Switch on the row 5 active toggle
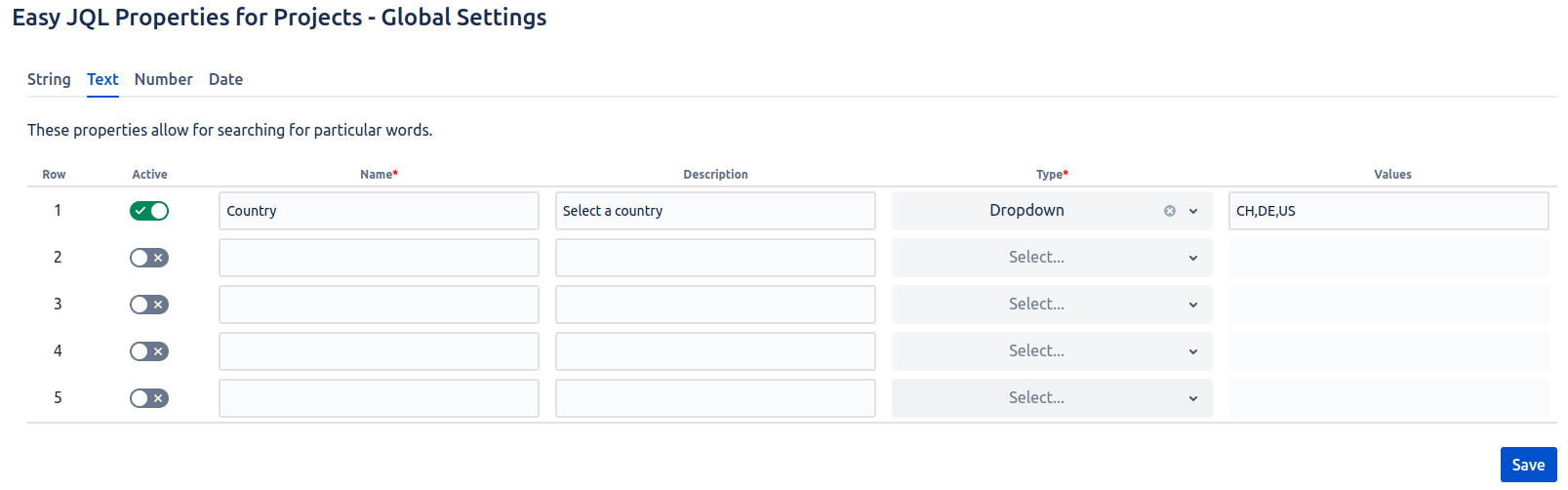Screen dimensions: 1568x490 [149, 398]
